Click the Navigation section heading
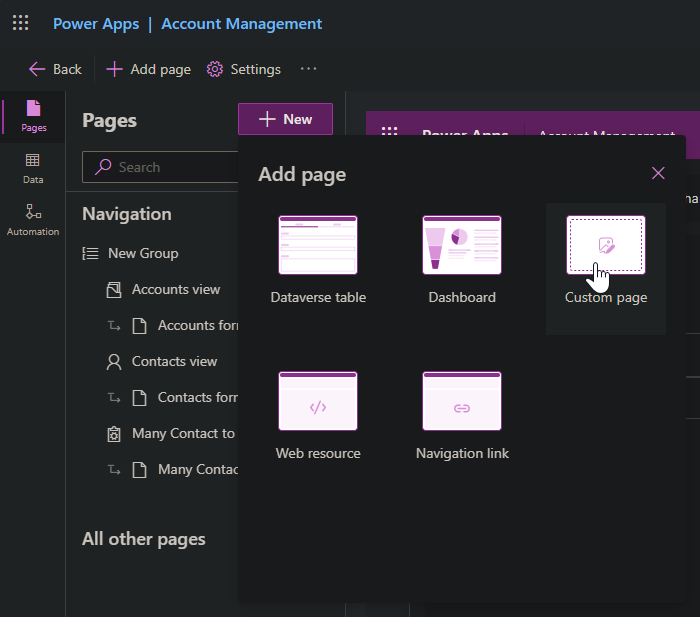The height and width of the screenshot is (617, 700). pos(127,214)
